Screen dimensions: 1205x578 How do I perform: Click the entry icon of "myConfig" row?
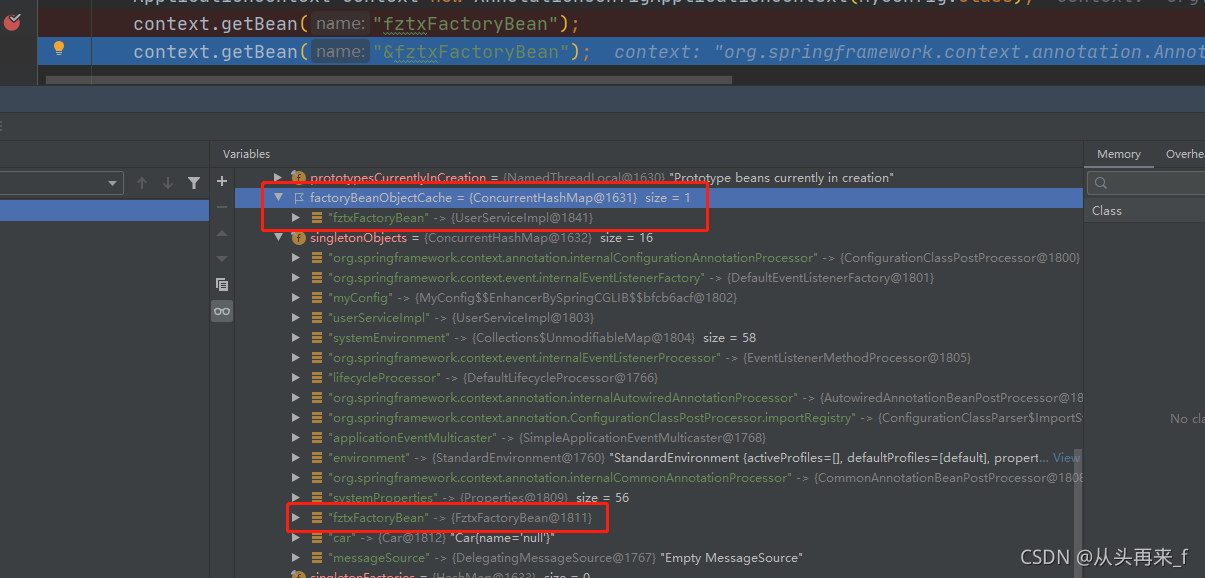tap(317, 298)
